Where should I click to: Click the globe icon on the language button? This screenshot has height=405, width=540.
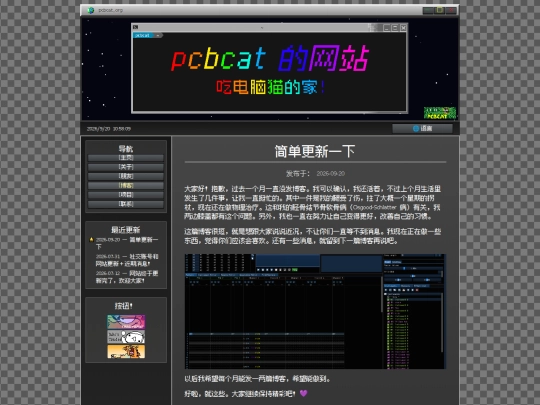[416, 128]
